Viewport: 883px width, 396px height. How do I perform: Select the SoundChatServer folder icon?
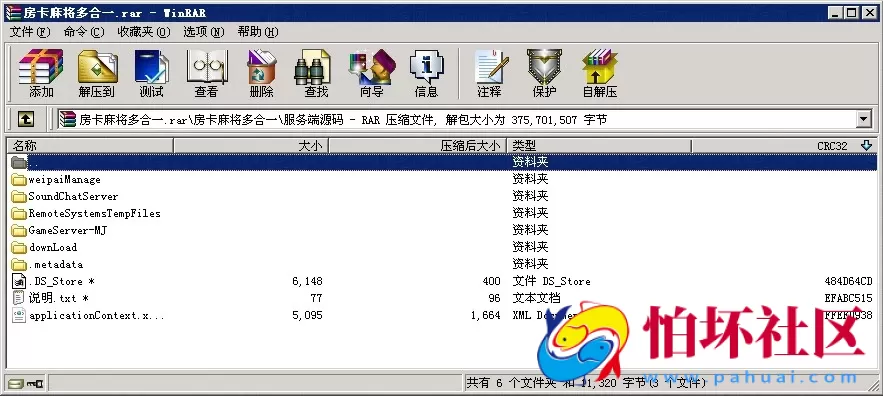pyautogui.click(x=19, y=197)
